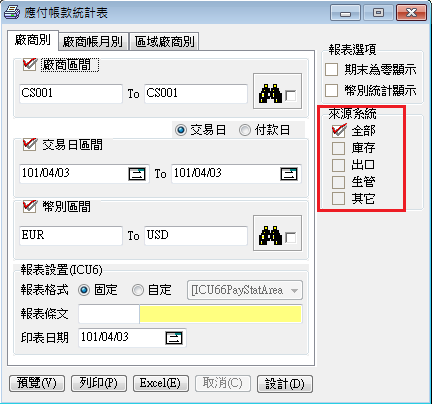Switch to 區域廠商別 tab
Screen dimensions: 432x404
(164, 41)
